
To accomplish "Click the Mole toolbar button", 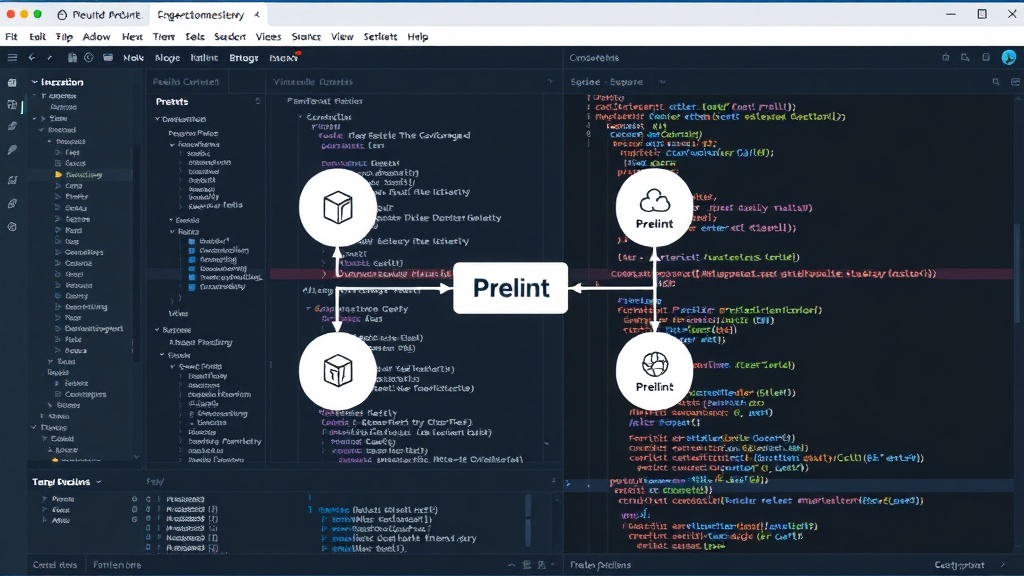I will click(133, 57).
